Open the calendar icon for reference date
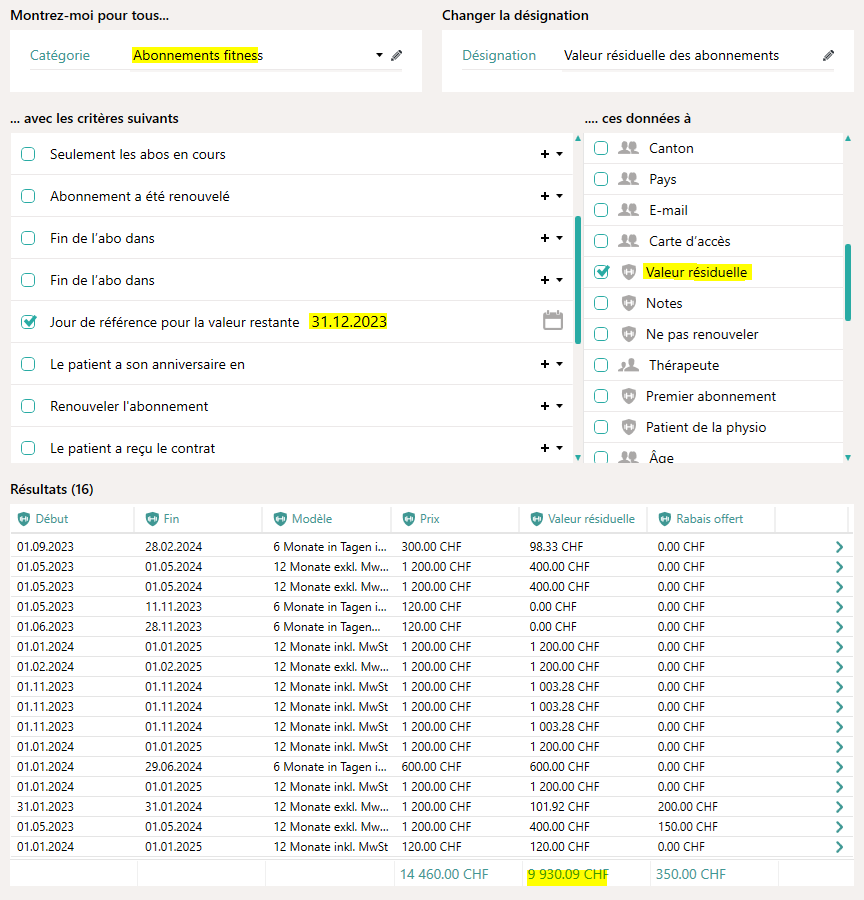The height and width of the screenshot is (900, 864). click(553, 321)
